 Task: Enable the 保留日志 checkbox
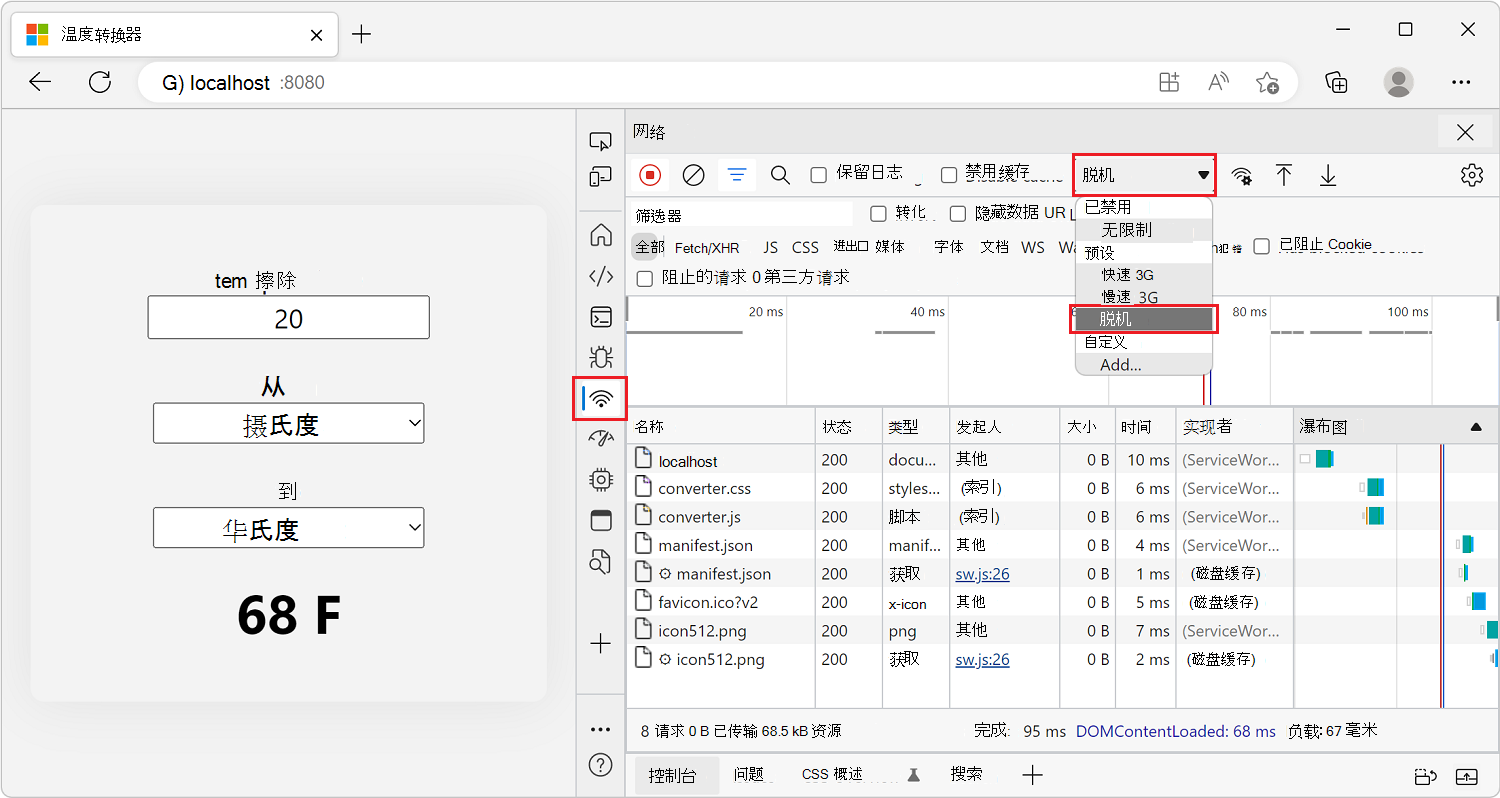click(x=818, y=175)
